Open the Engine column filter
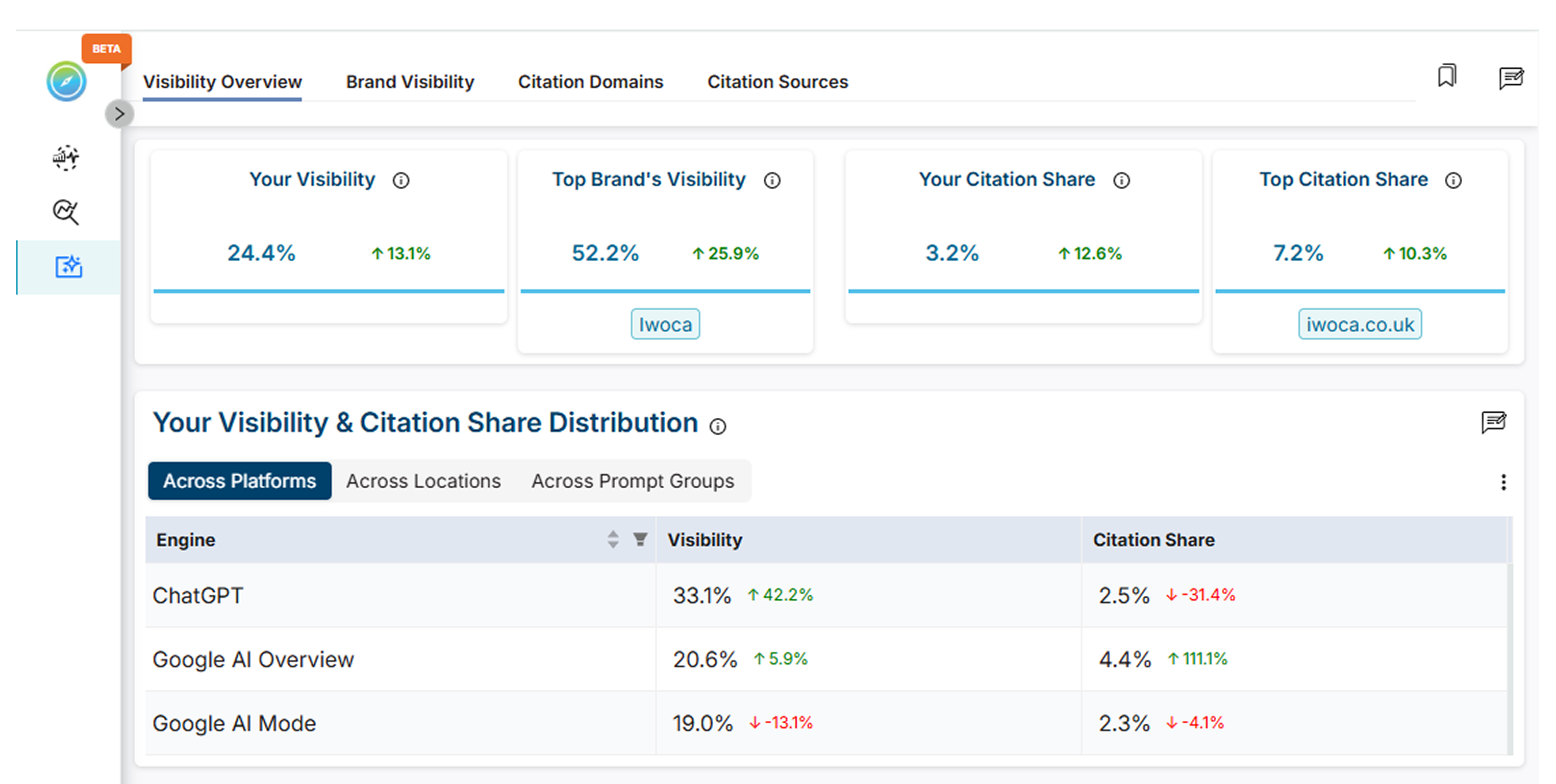This screenshot has width=1556, height=784. (640, 539)
